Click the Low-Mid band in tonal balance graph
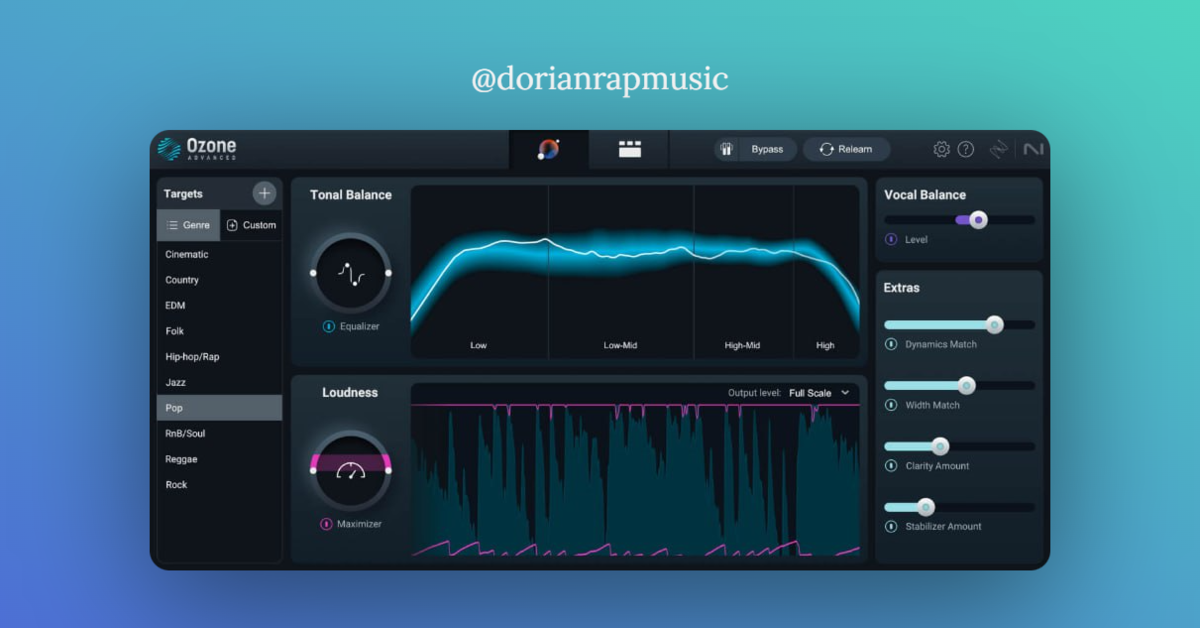This screenshot has width=1200, height=628. (621, 272)
